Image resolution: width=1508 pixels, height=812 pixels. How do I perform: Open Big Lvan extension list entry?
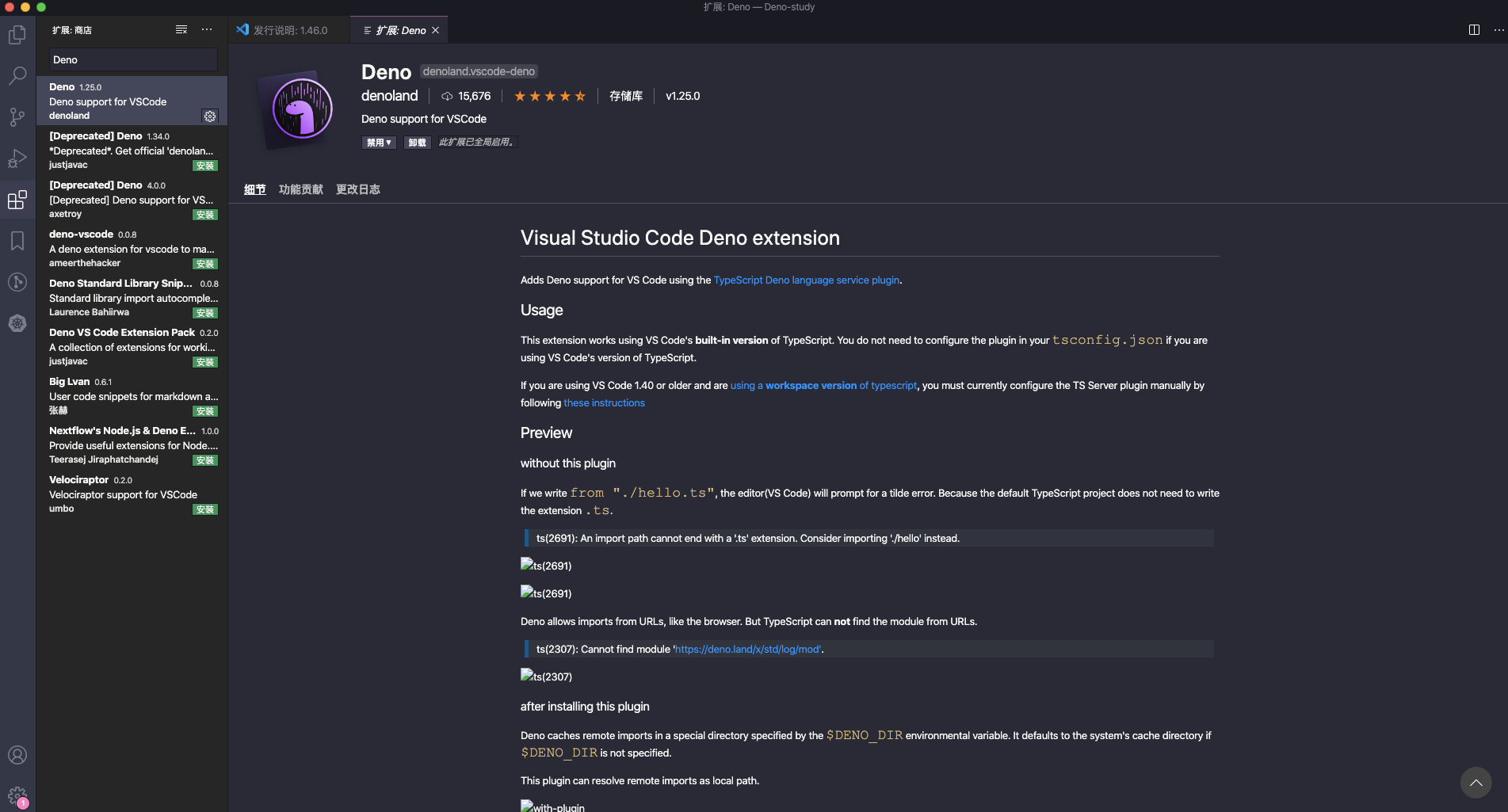132,395
